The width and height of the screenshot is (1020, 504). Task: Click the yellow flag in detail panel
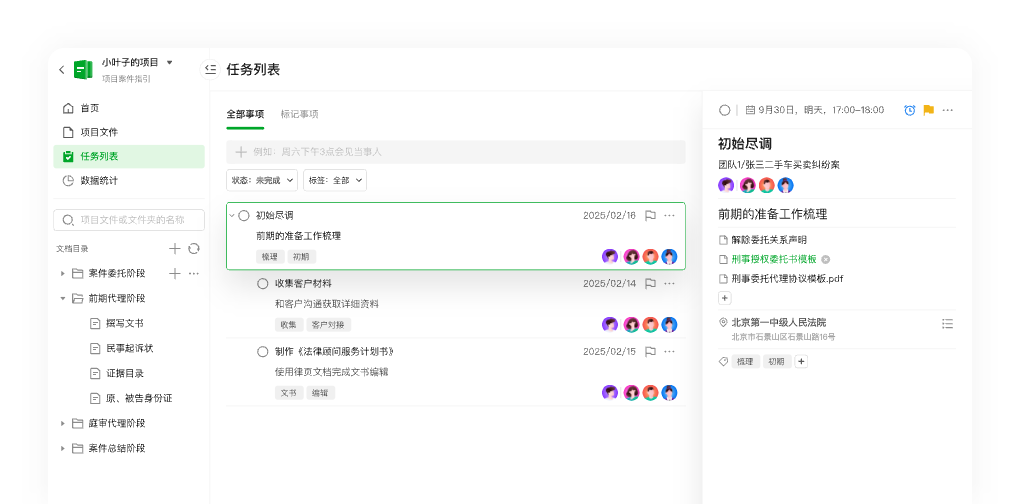[928, 110]
